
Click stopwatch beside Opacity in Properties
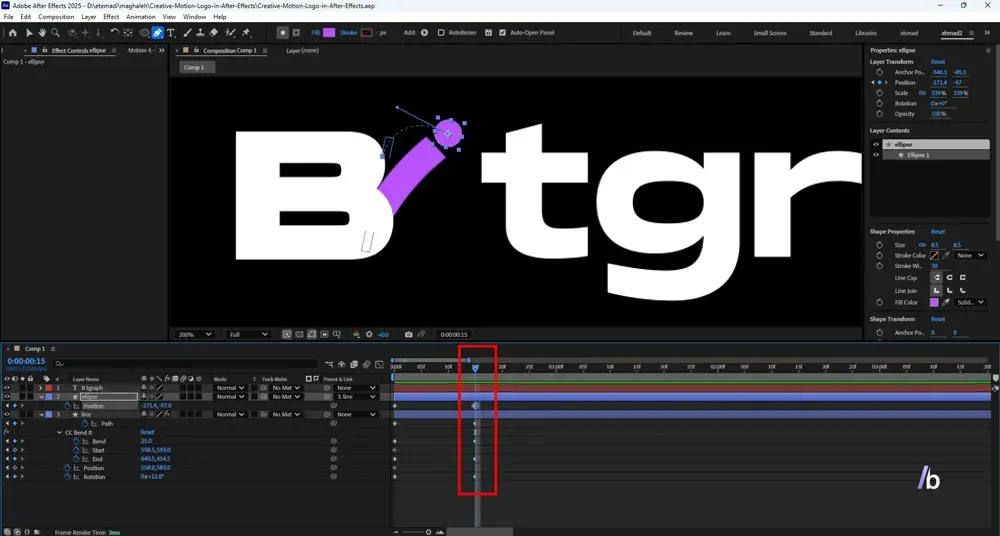click(x=879, y=114)
